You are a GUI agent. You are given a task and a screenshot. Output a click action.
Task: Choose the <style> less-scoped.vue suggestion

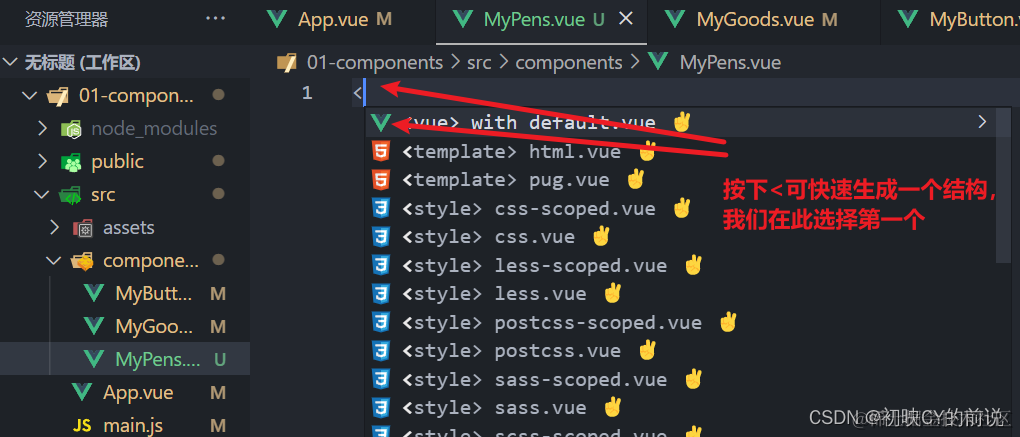coord(679,265)
